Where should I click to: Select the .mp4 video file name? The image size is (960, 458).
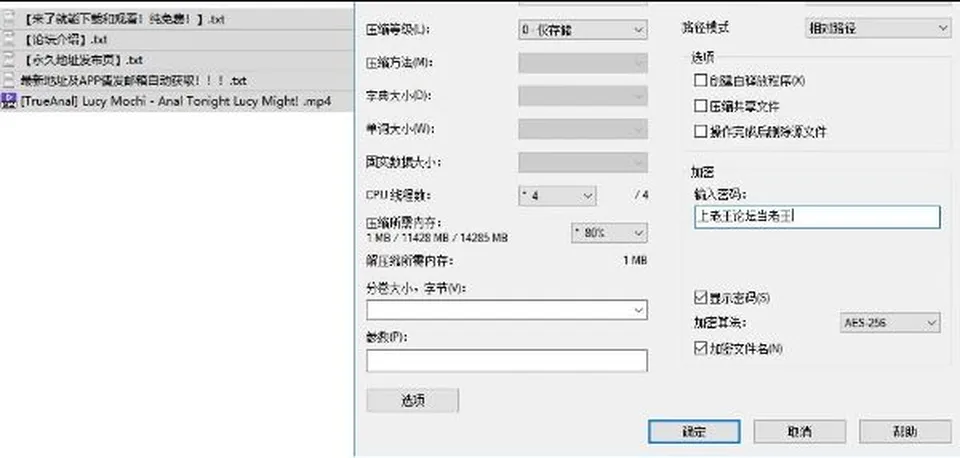176,101
